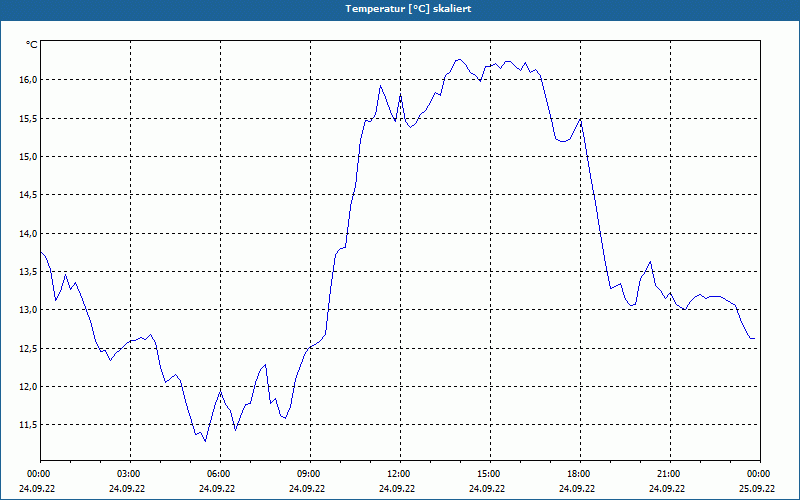
Task: Select the 12,5 y-axis value
Action: coord(29,348)
